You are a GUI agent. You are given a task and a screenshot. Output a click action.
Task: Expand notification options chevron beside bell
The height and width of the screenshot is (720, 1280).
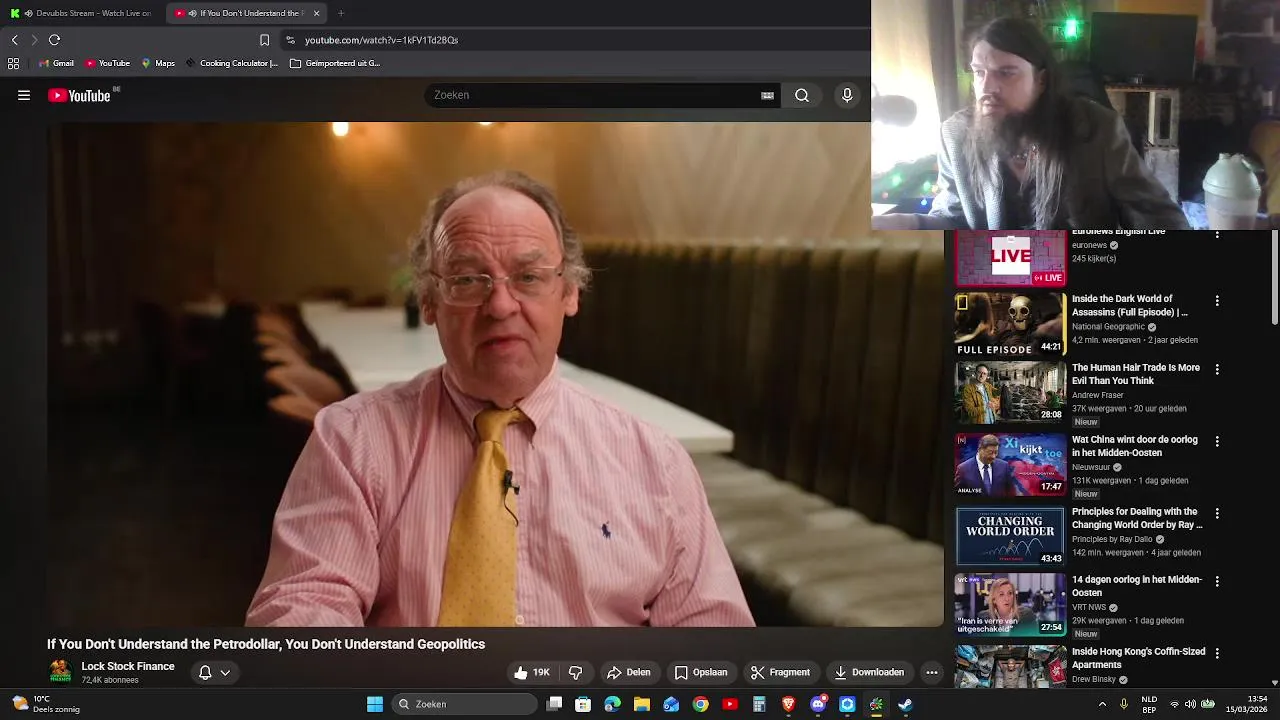pyautogui.click(x=225, y=673)
